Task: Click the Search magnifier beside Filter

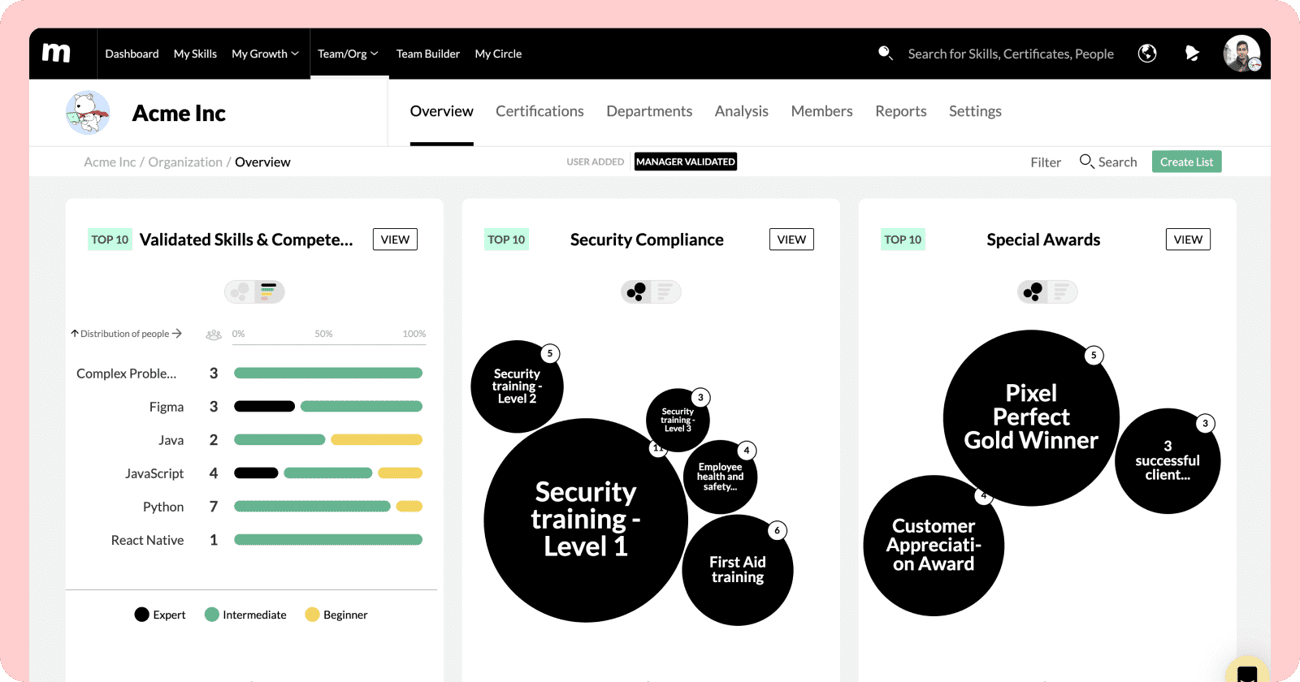Action: point(1086,161)
